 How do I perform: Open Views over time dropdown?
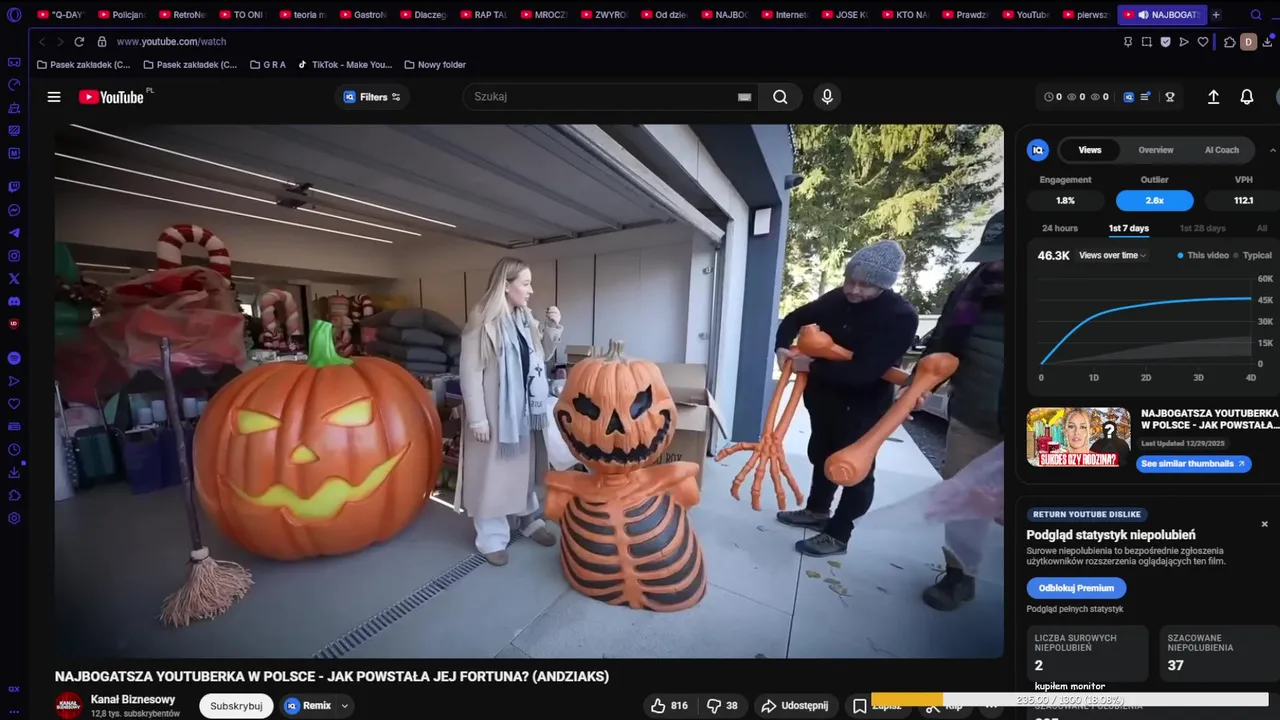tap(1113, 256)
